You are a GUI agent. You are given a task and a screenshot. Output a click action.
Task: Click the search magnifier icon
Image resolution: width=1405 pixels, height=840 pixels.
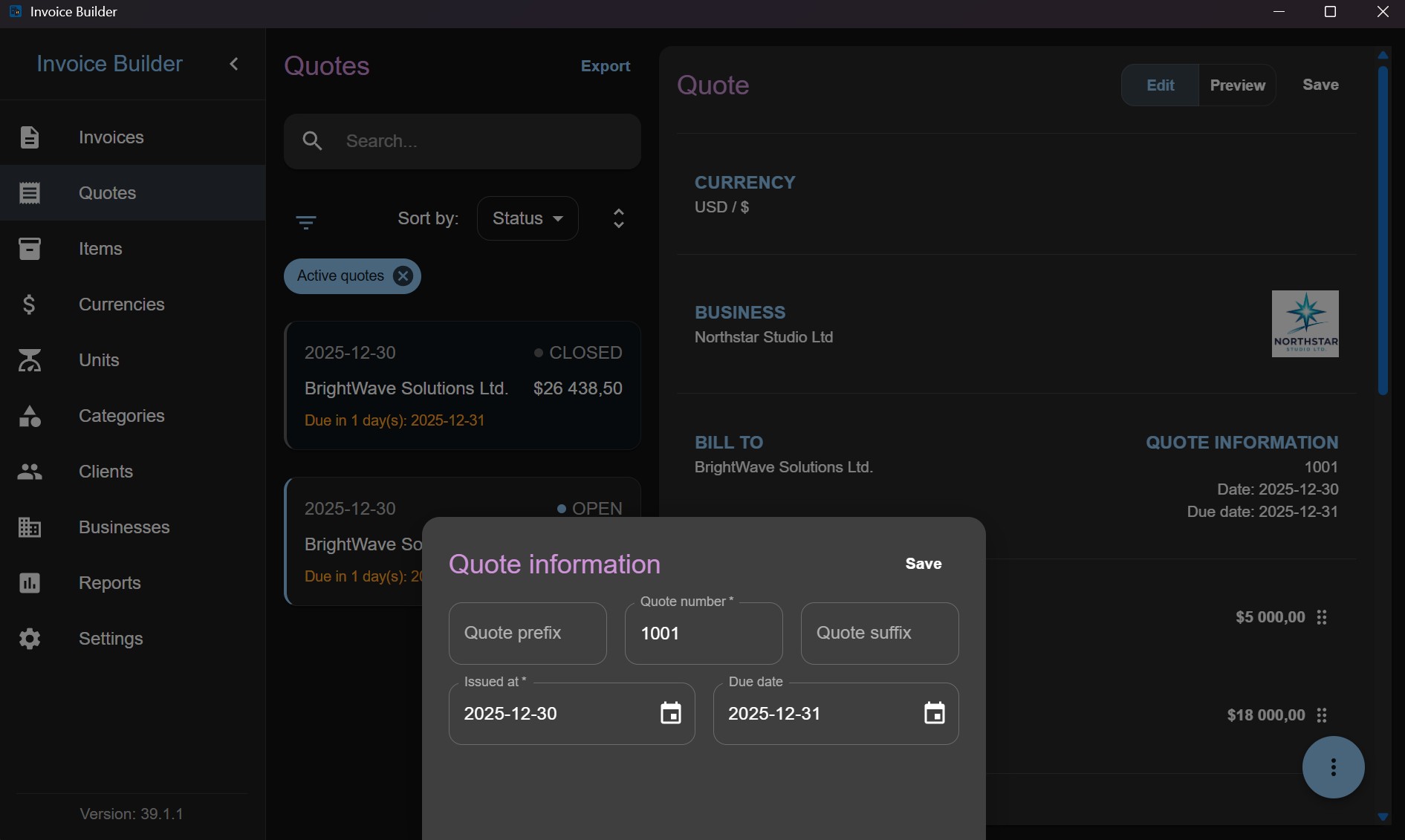coord(313,141)
